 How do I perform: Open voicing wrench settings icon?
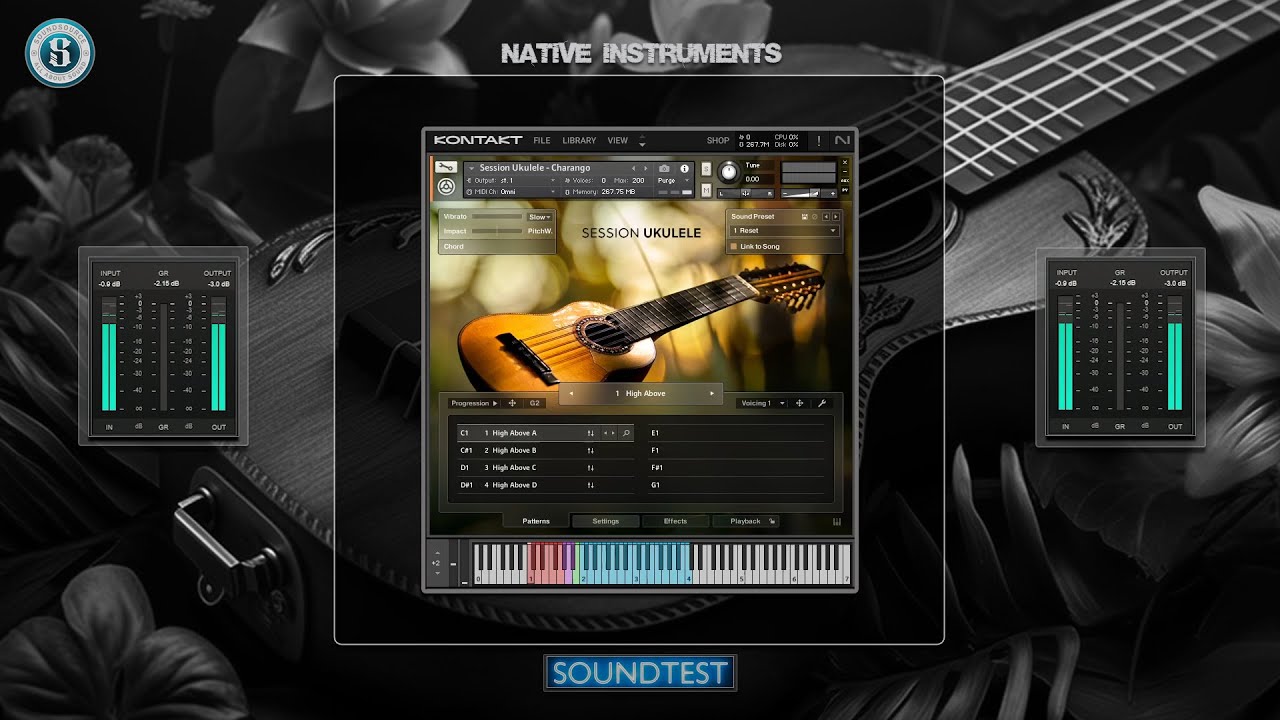click(x=822, y=403)
